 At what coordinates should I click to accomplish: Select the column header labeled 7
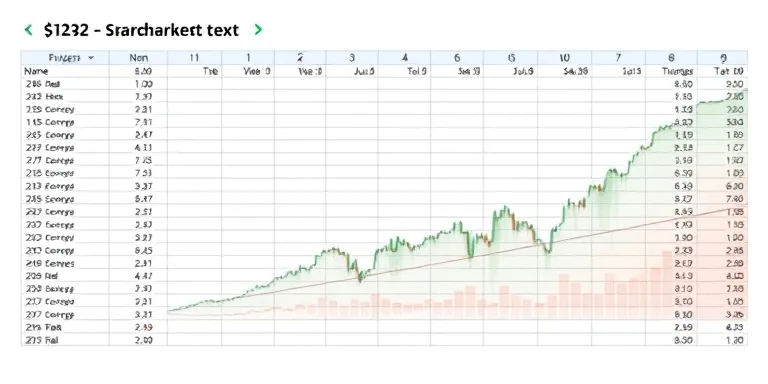tap(618, 58)
